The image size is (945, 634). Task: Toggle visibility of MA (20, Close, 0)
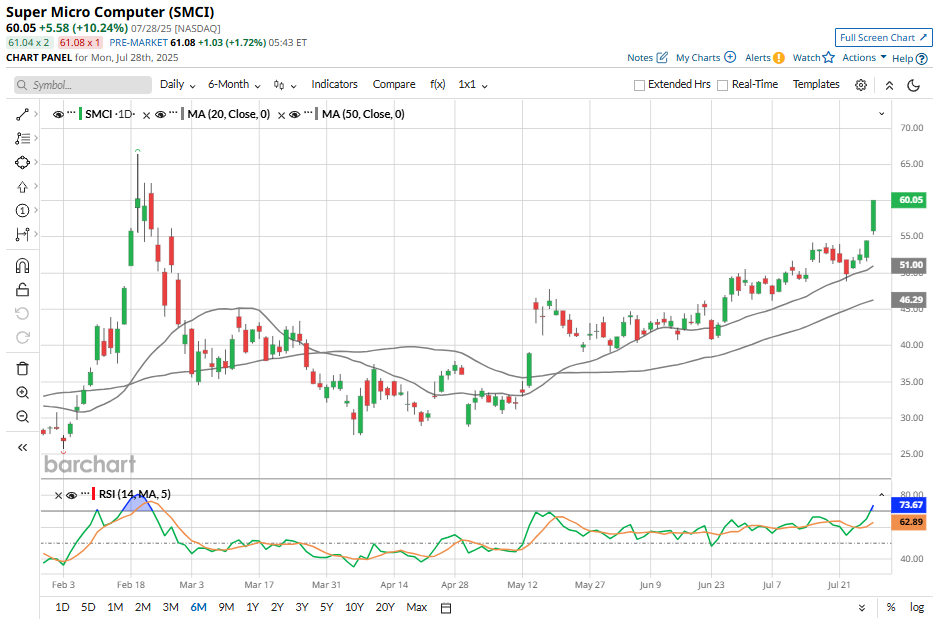pyautogui.click(x=161, y=115)
